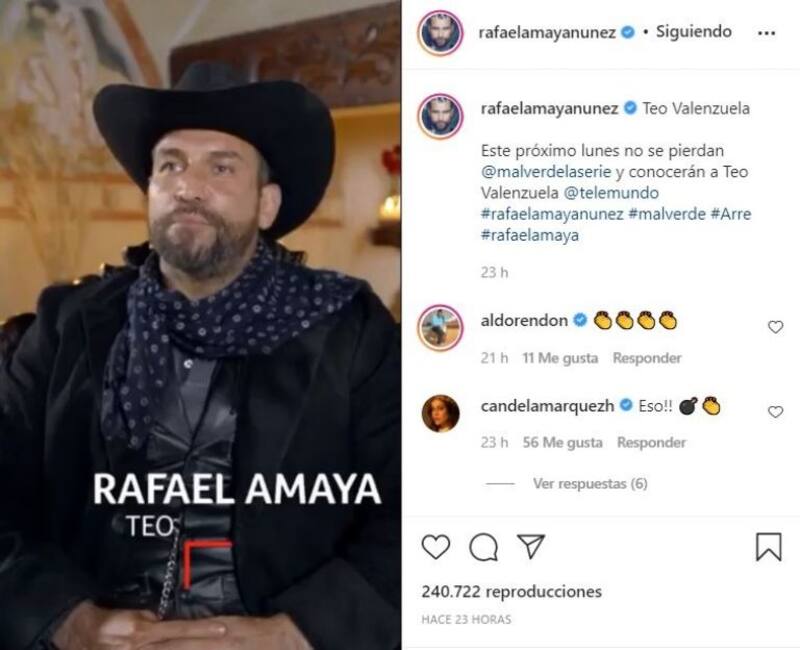Open the #Arre hashtag

[x=731, y=214]
